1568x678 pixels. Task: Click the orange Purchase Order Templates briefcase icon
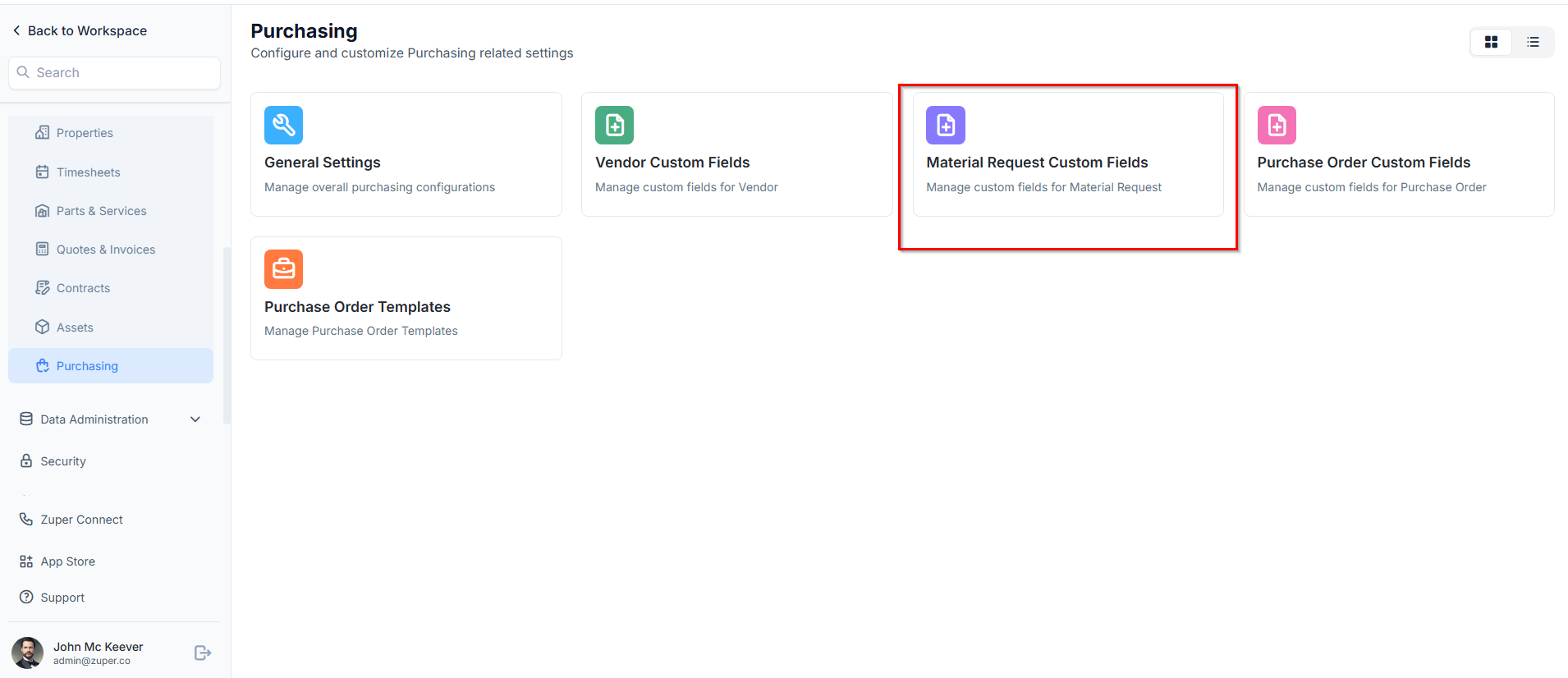pos(283,269)
